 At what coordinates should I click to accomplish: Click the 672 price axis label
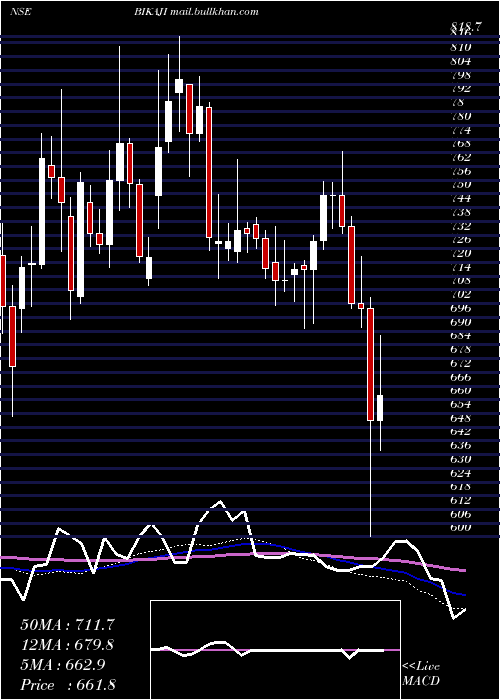[x=462, y=363]
